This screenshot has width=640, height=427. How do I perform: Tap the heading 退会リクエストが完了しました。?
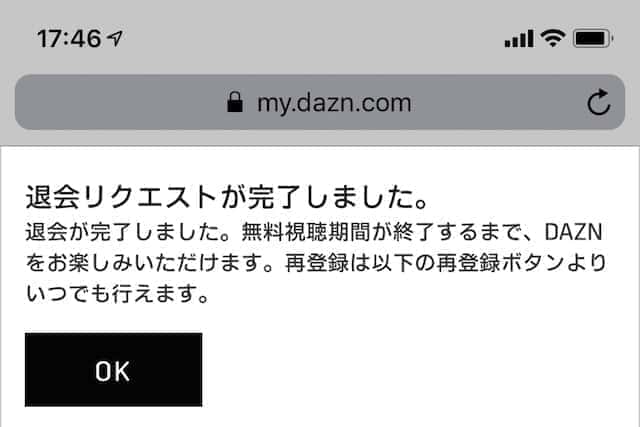point(228,197)
